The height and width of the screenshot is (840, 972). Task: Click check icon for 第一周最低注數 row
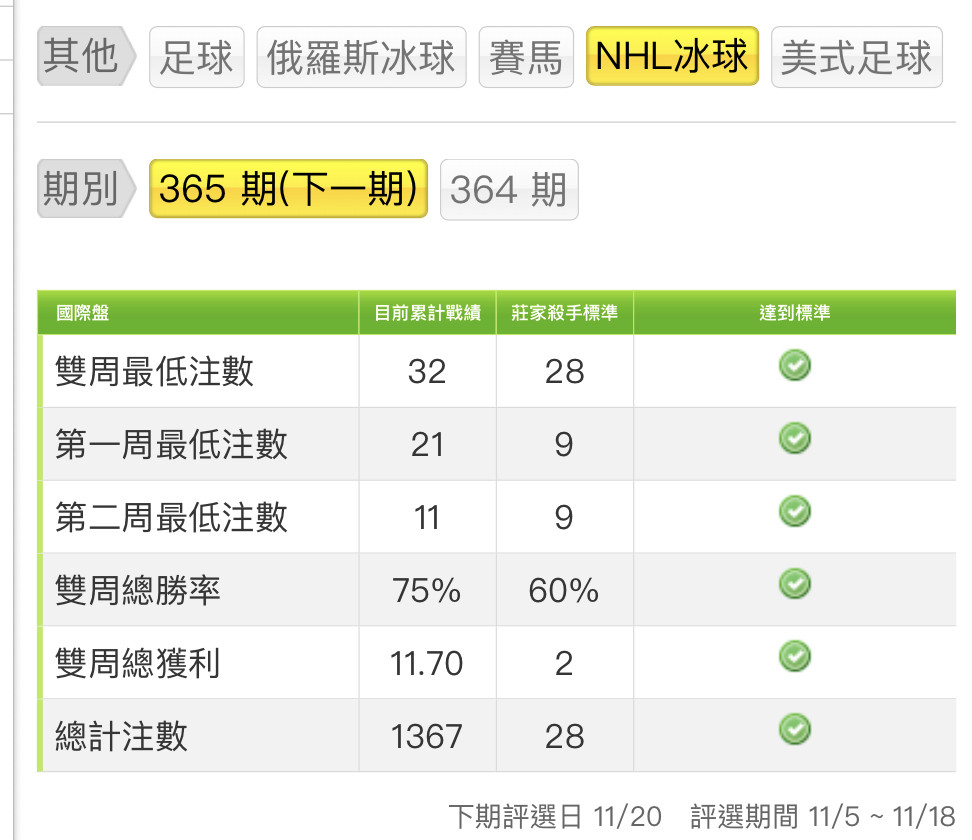click(795, 438)
